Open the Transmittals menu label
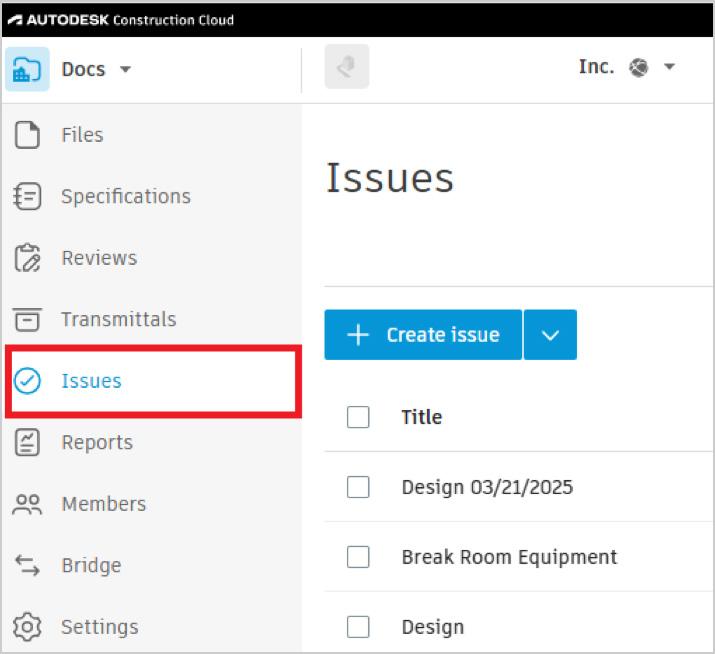This screenshot has width=715, height=654. (118, 320)
